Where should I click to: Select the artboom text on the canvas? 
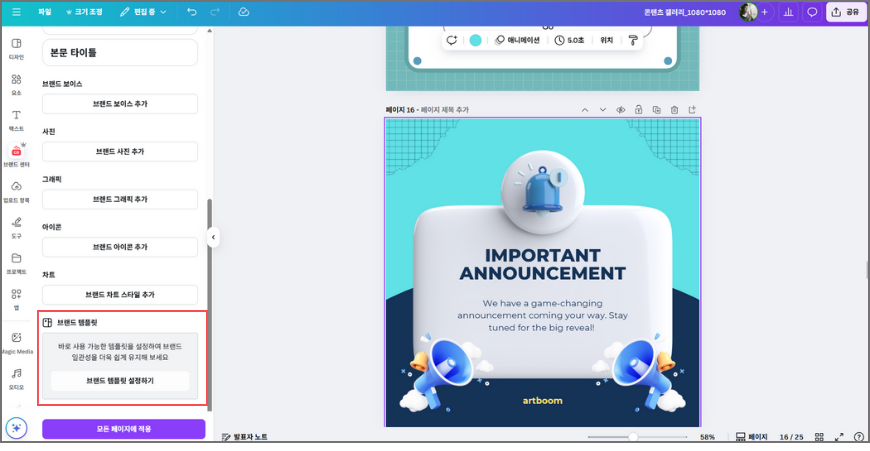point(542,401)
